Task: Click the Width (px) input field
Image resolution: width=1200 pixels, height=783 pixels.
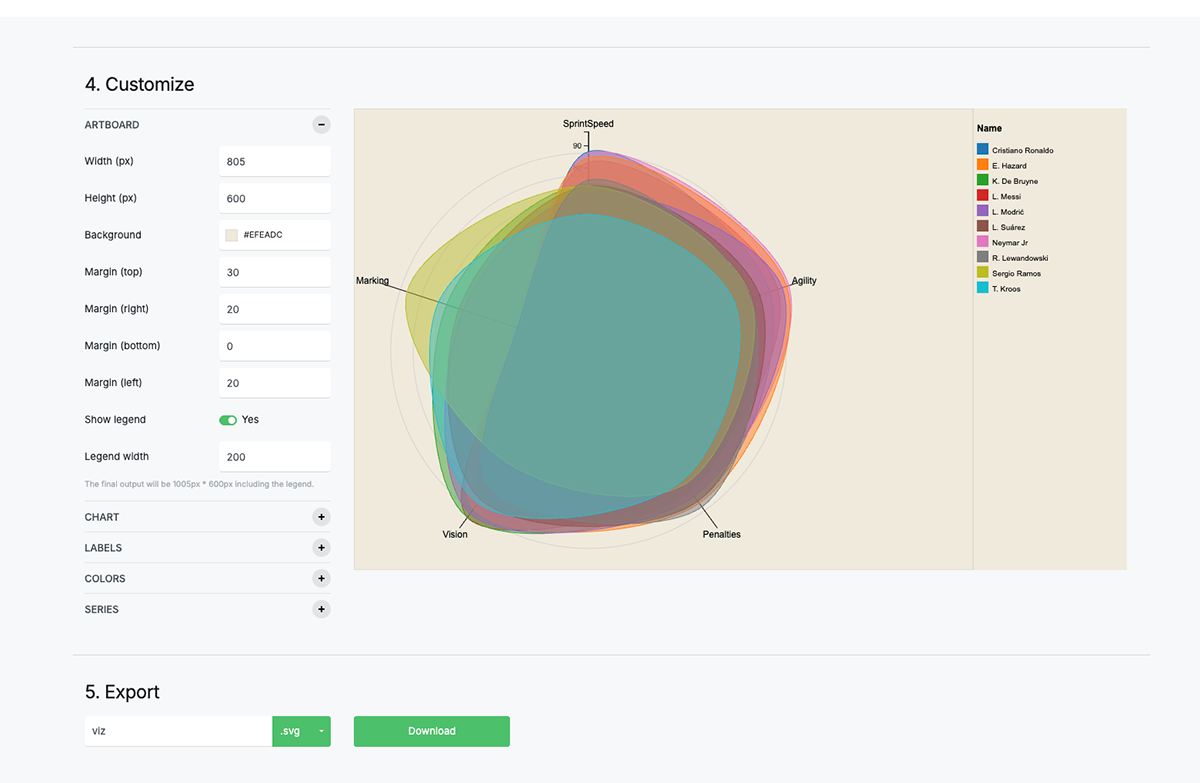Action: [x=274, y=161]
